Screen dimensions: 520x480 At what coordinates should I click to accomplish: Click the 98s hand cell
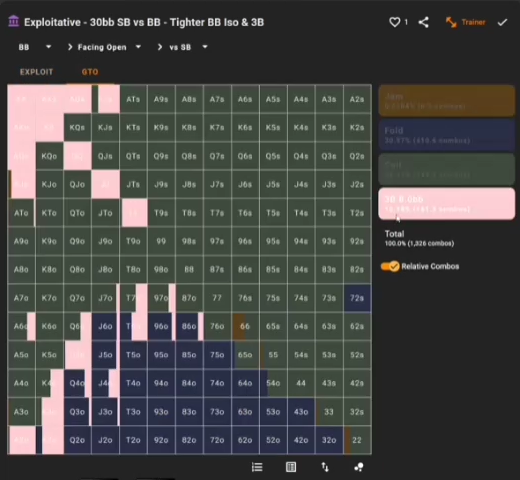(x=189, y=241)
